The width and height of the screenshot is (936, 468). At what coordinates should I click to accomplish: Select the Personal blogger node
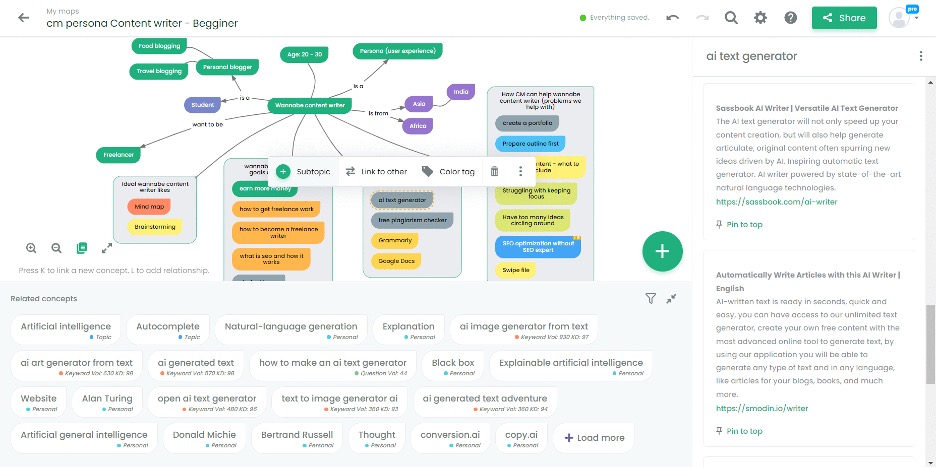click(227, 67)
